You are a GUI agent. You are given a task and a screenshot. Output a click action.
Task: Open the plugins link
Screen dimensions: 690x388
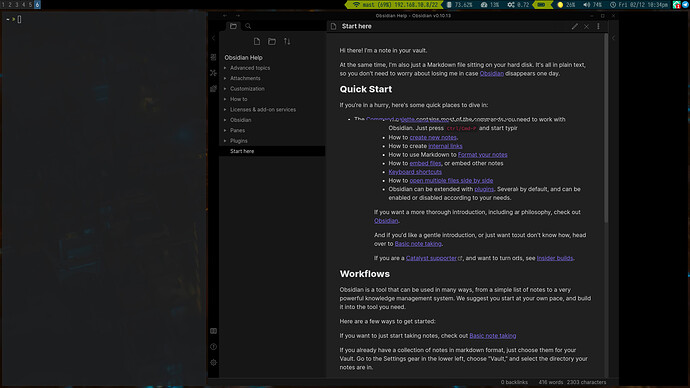click(x=484, y=189)
